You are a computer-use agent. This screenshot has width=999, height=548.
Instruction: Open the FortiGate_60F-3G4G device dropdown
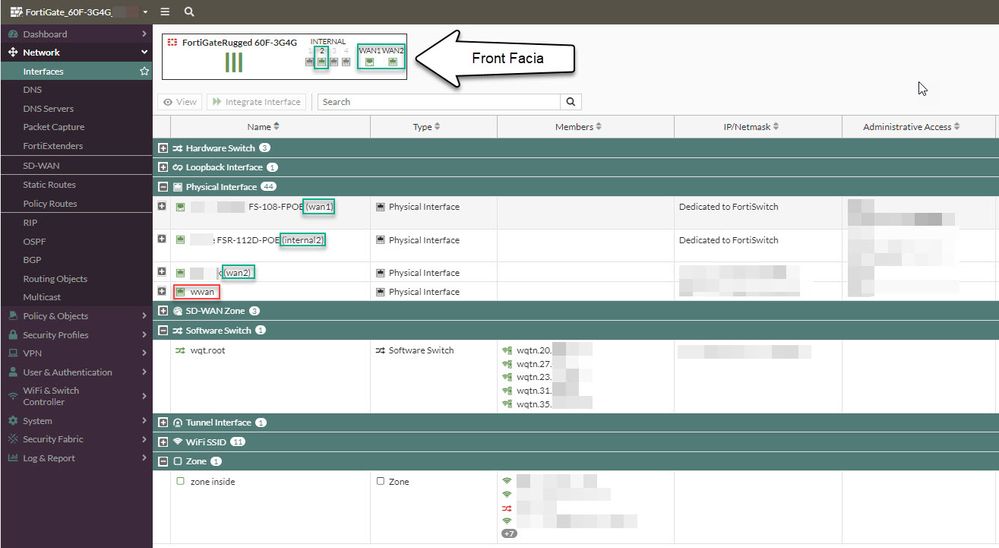[x=80, y=11]
